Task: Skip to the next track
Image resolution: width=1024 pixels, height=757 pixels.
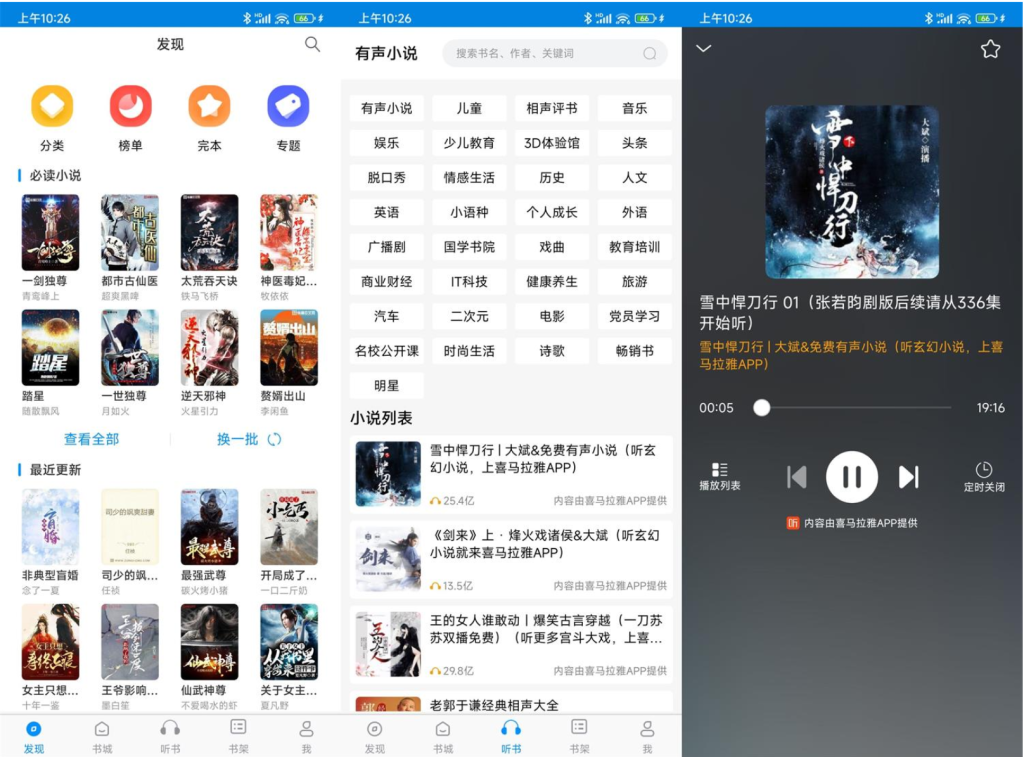Action: point(908,477)
